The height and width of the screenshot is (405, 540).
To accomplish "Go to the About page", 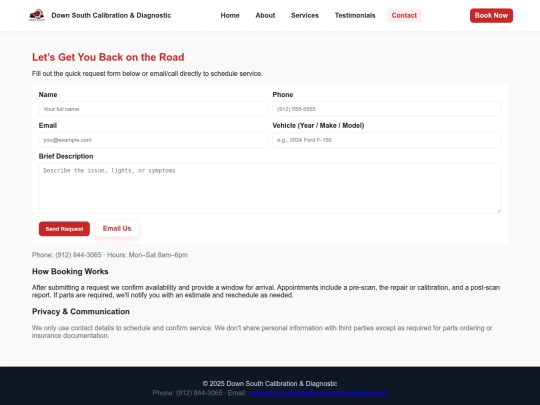I will 265,15.
